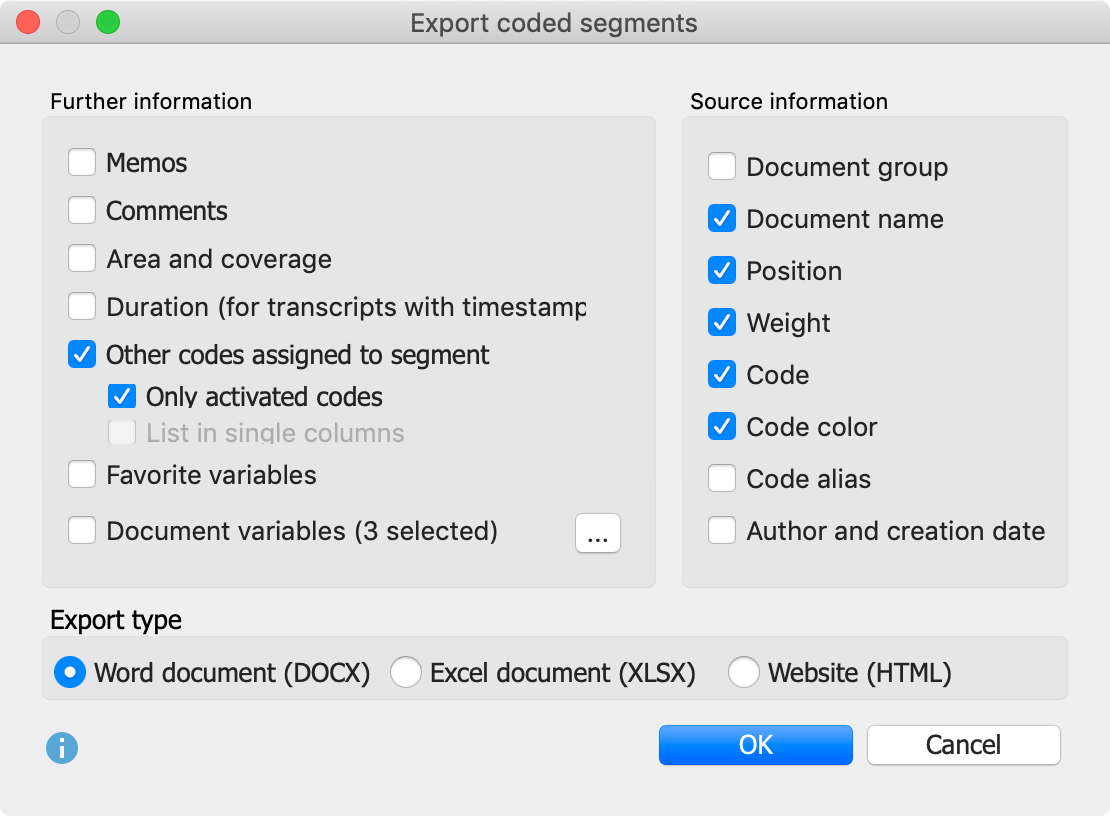Viewport: 1110px width, 816px height.
Task: Uncheck the Document name option
Action: (722, 218)
